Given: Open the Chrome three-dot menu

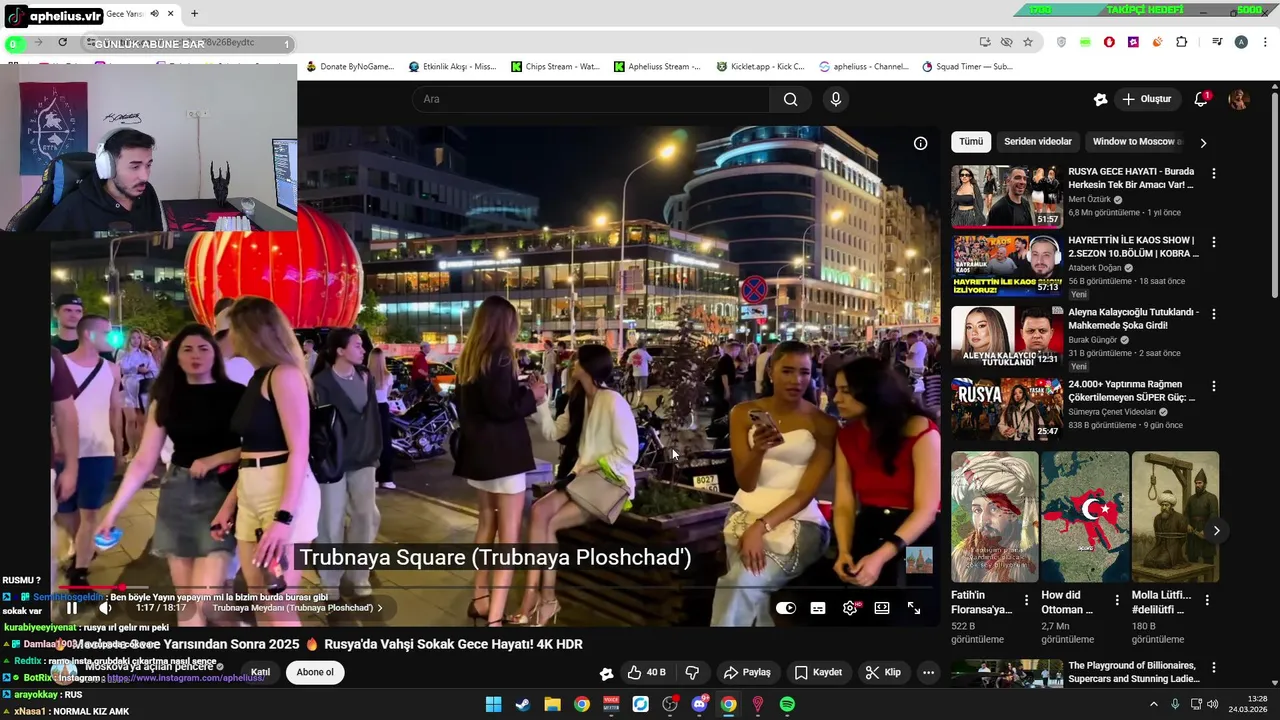Looking at the screenshot, I should [1266, 42].
